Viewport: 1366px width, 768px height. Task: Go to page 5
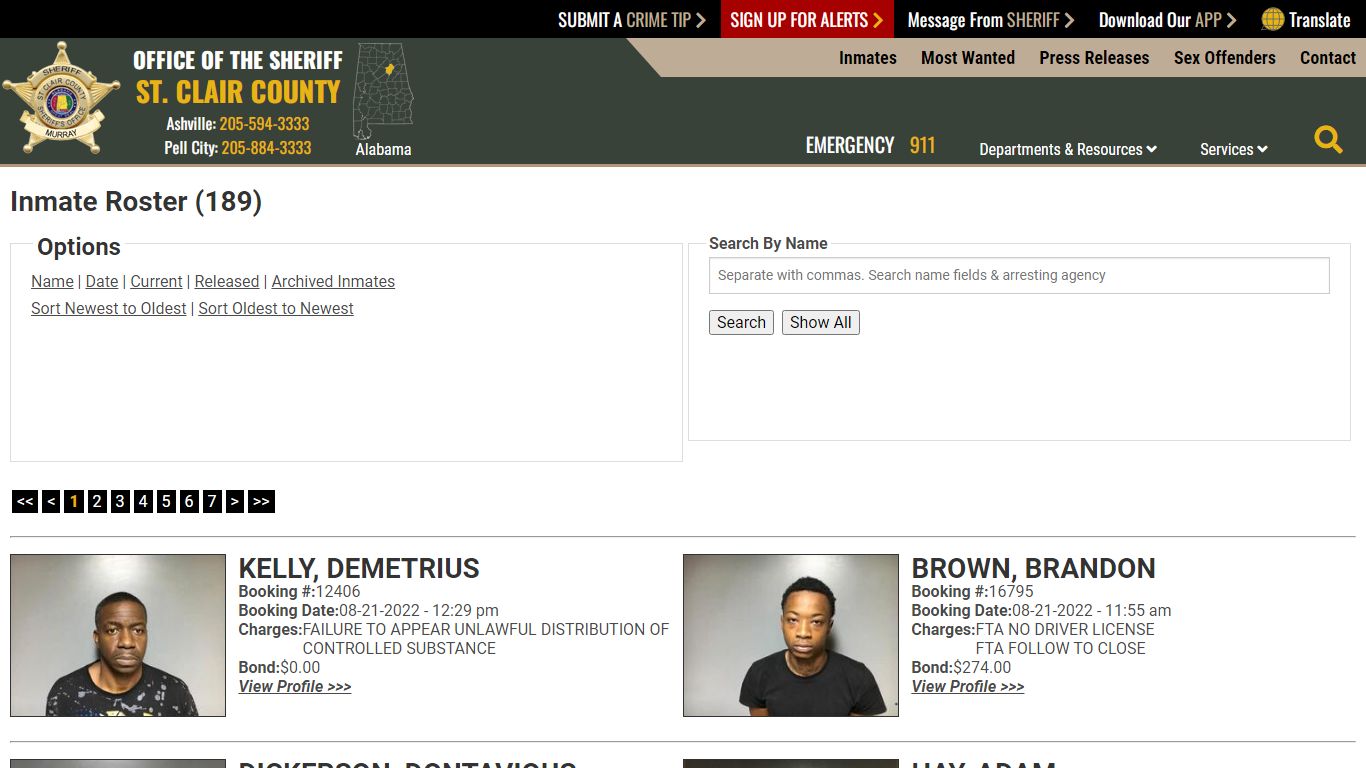166,502
